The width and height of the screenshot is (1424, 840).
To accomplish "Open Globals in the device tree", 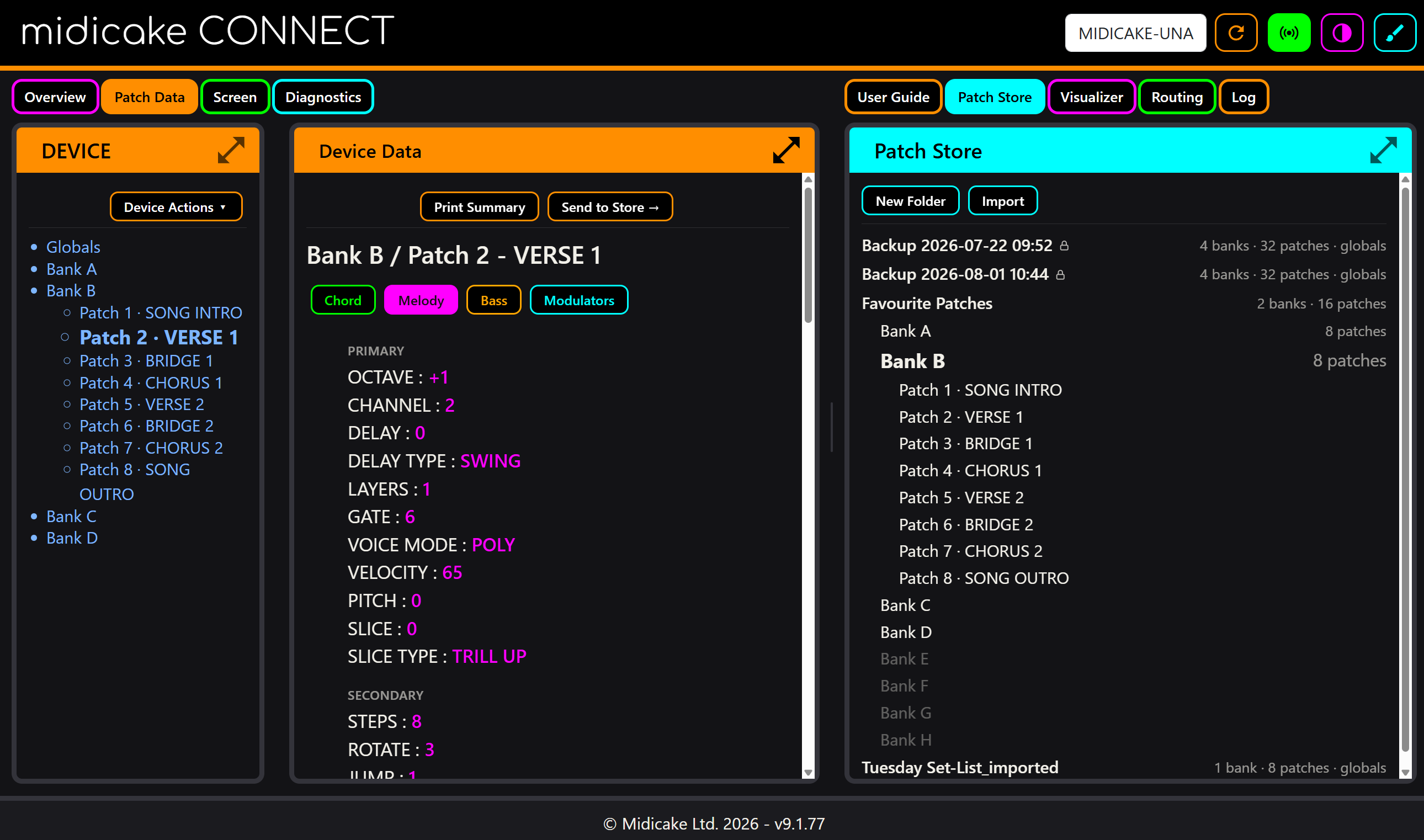I will coord(73,247).
